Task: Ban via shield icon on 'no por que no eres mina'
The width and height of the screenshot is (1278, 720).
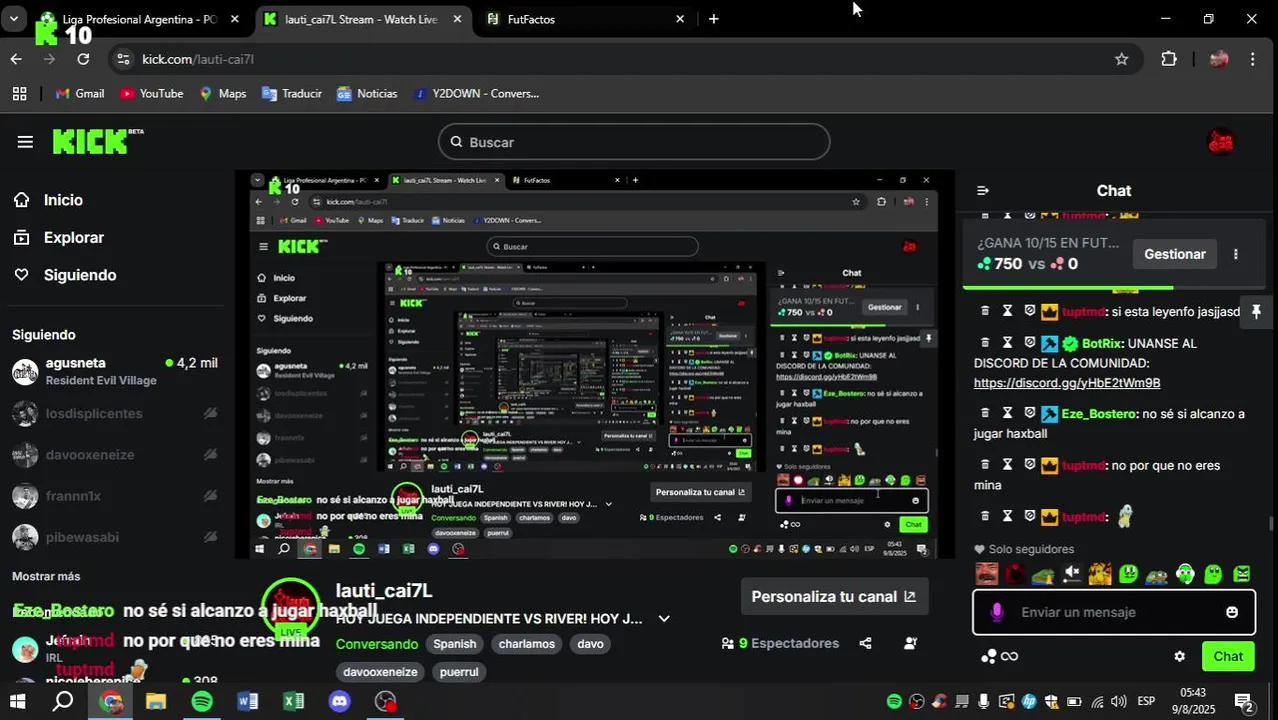Action: (1029, 465)
